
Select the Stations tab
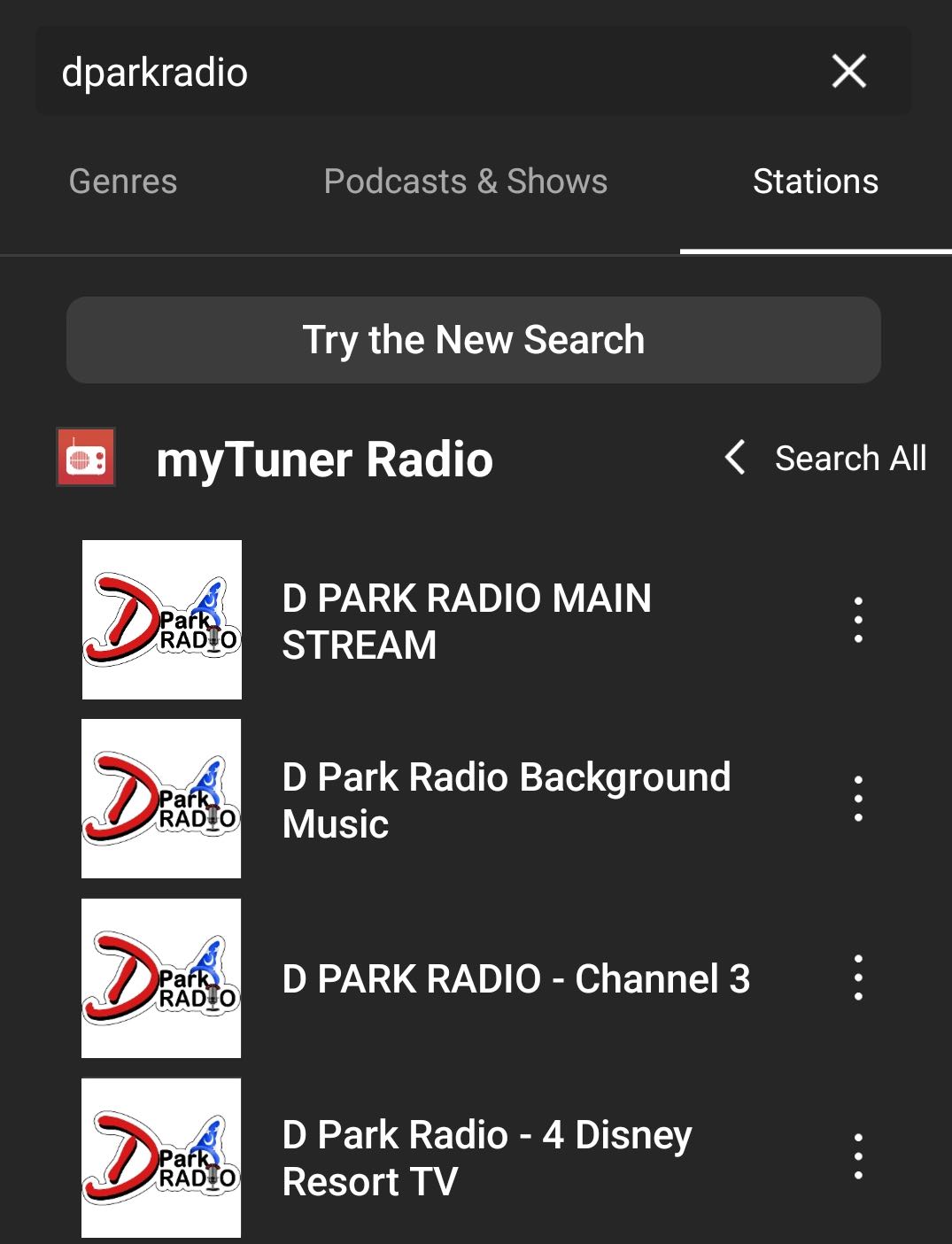point(816,182)
